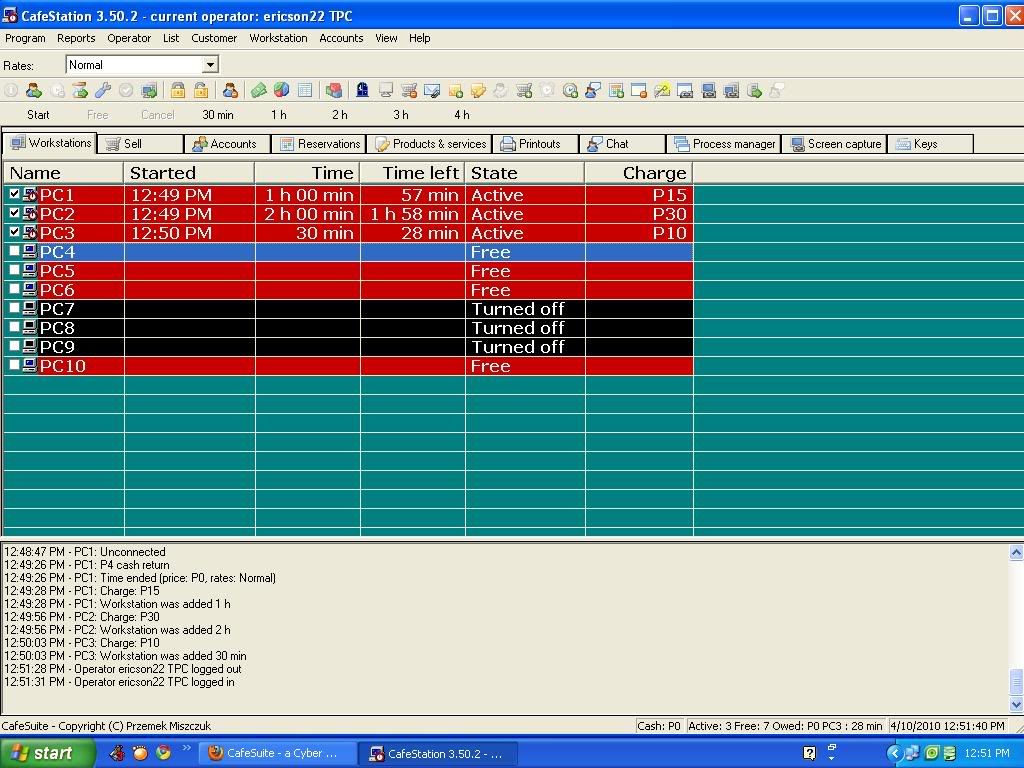Click the closed padlock lock icon
This screenshot has width=1024, height=768.
pyautogui.click(x=178, y=91)
